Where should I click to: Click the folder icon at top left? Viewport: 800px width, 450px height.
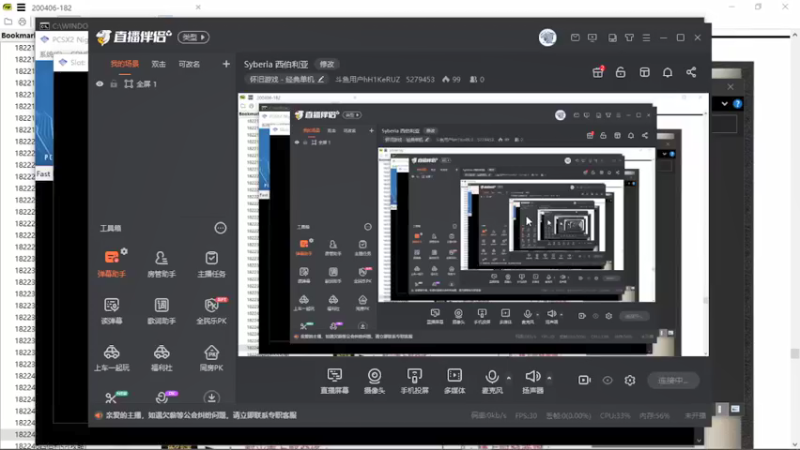click(x=8, y=21)
